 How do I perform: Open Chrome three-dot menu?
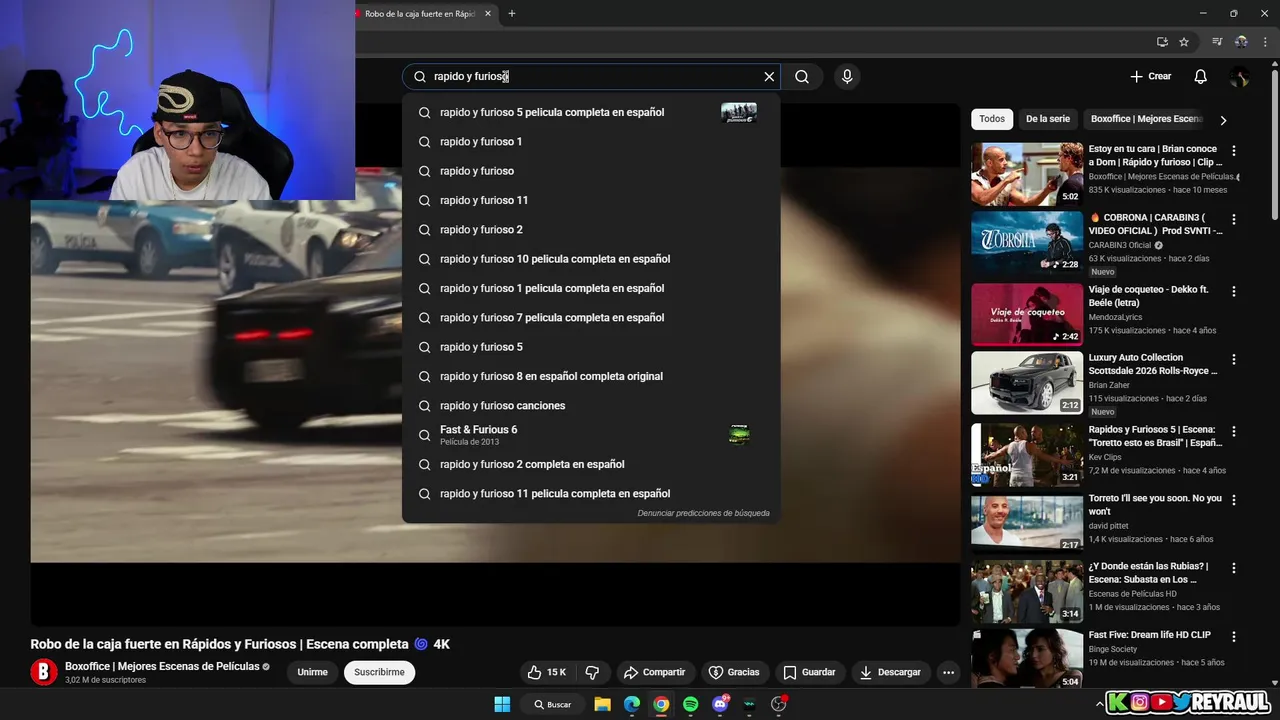click(1264, 42)
